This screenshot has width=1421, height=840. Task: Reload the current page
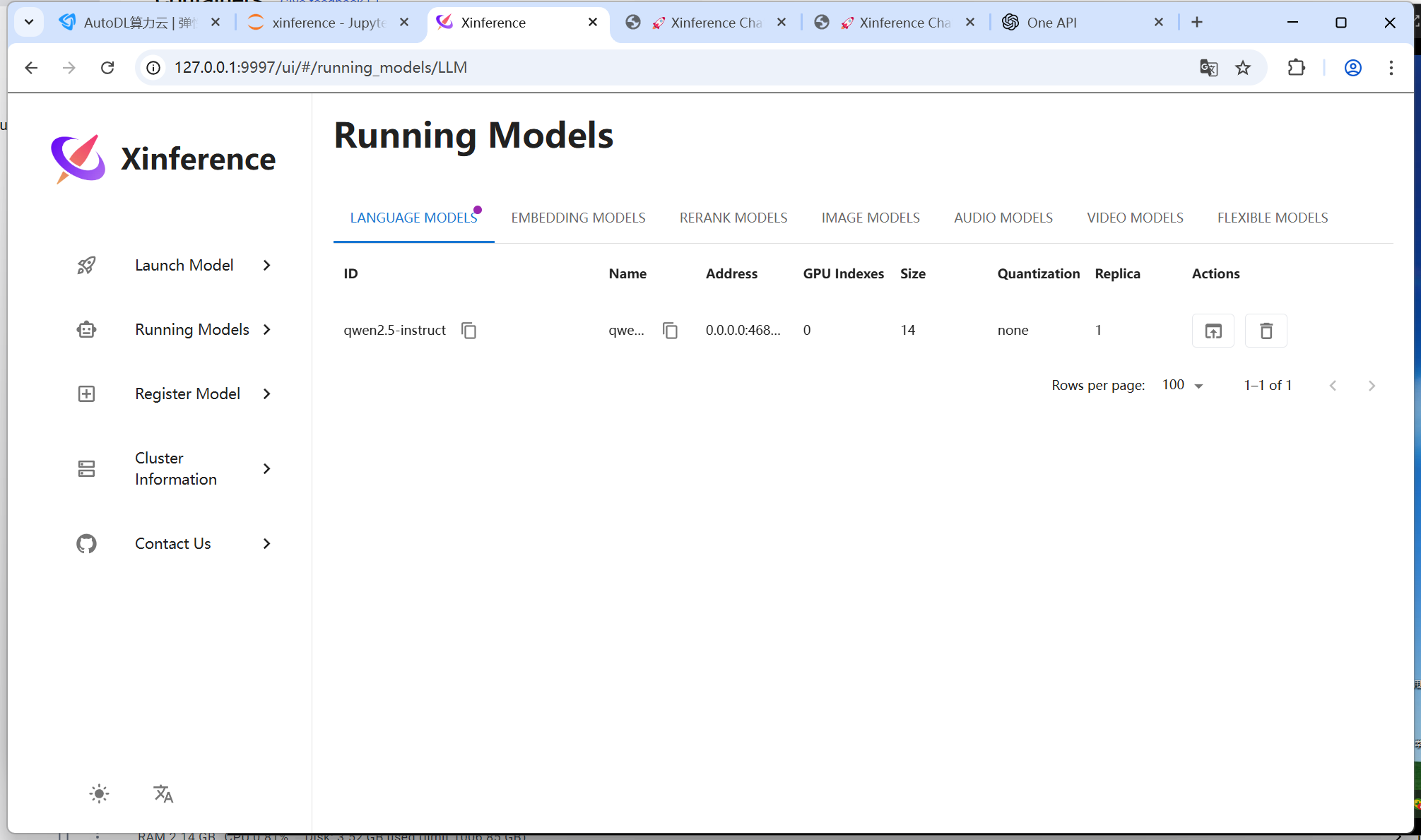(107, 68)
